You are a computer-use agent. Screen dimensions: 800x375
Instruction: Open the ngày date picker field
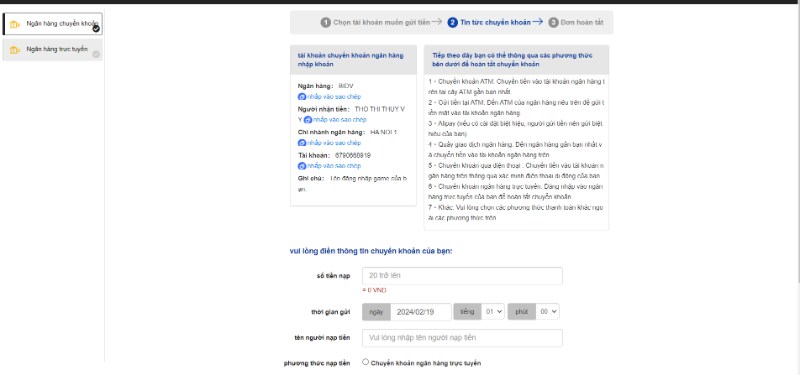click(x=421, y=312)
